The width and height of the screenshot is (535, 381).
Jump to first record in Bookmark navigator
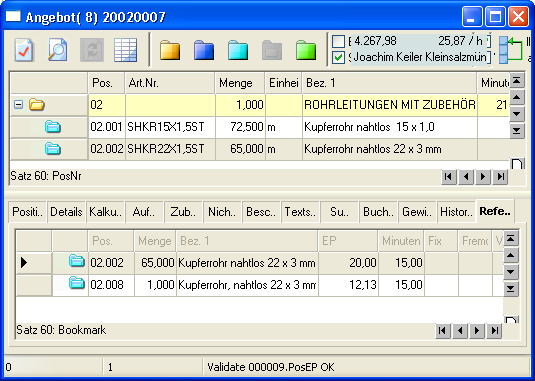tap(443, 331)
